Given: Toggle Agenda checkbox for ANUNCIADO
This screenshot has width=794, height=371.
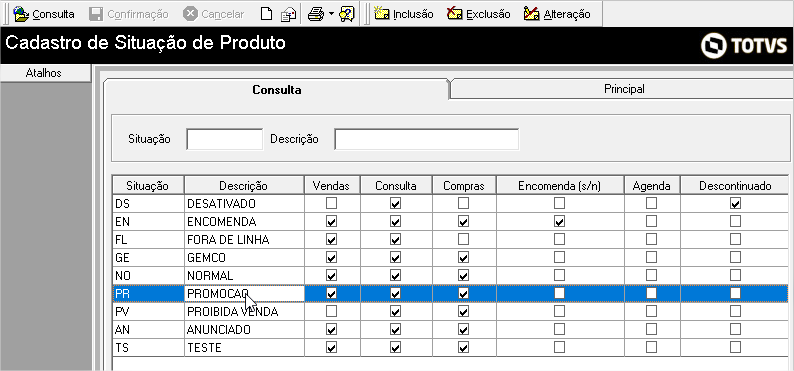Looking at the screenshot, I should 651,329.
